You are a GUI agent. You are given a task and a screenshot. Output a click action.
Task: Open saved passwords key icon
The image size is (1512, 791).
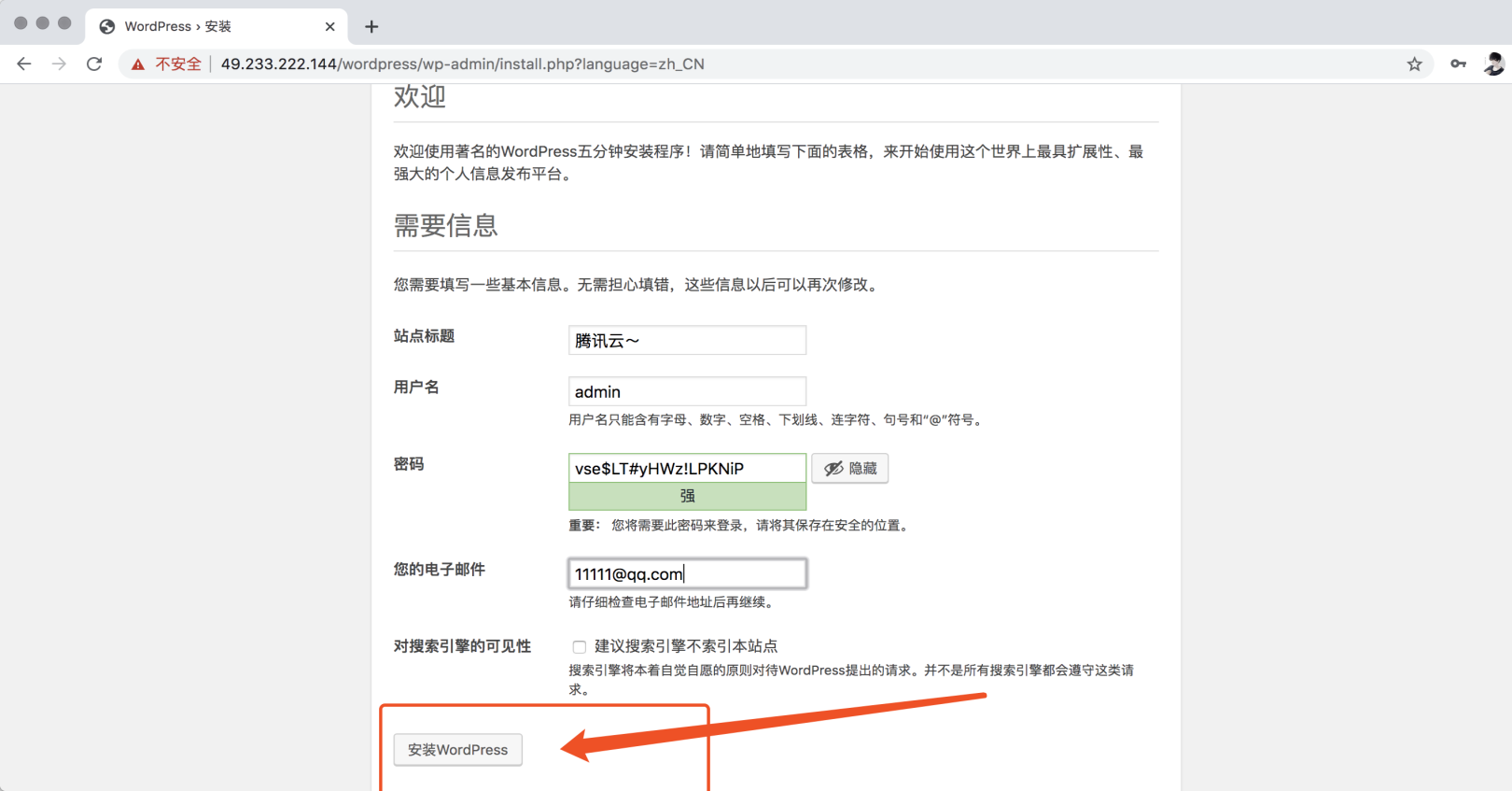(1458, 64)
